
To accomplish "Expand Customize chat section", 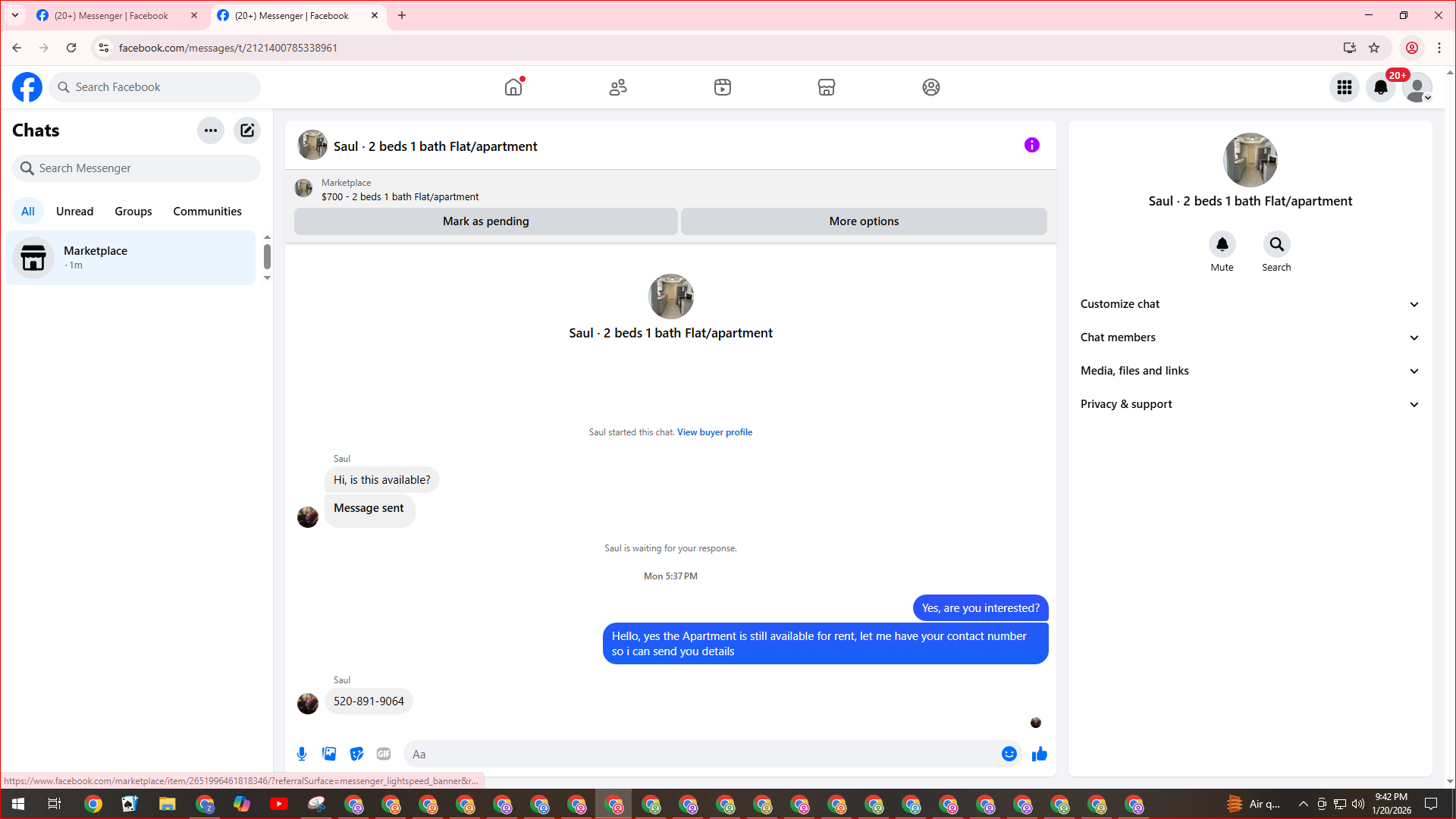I will [1250, 304].
